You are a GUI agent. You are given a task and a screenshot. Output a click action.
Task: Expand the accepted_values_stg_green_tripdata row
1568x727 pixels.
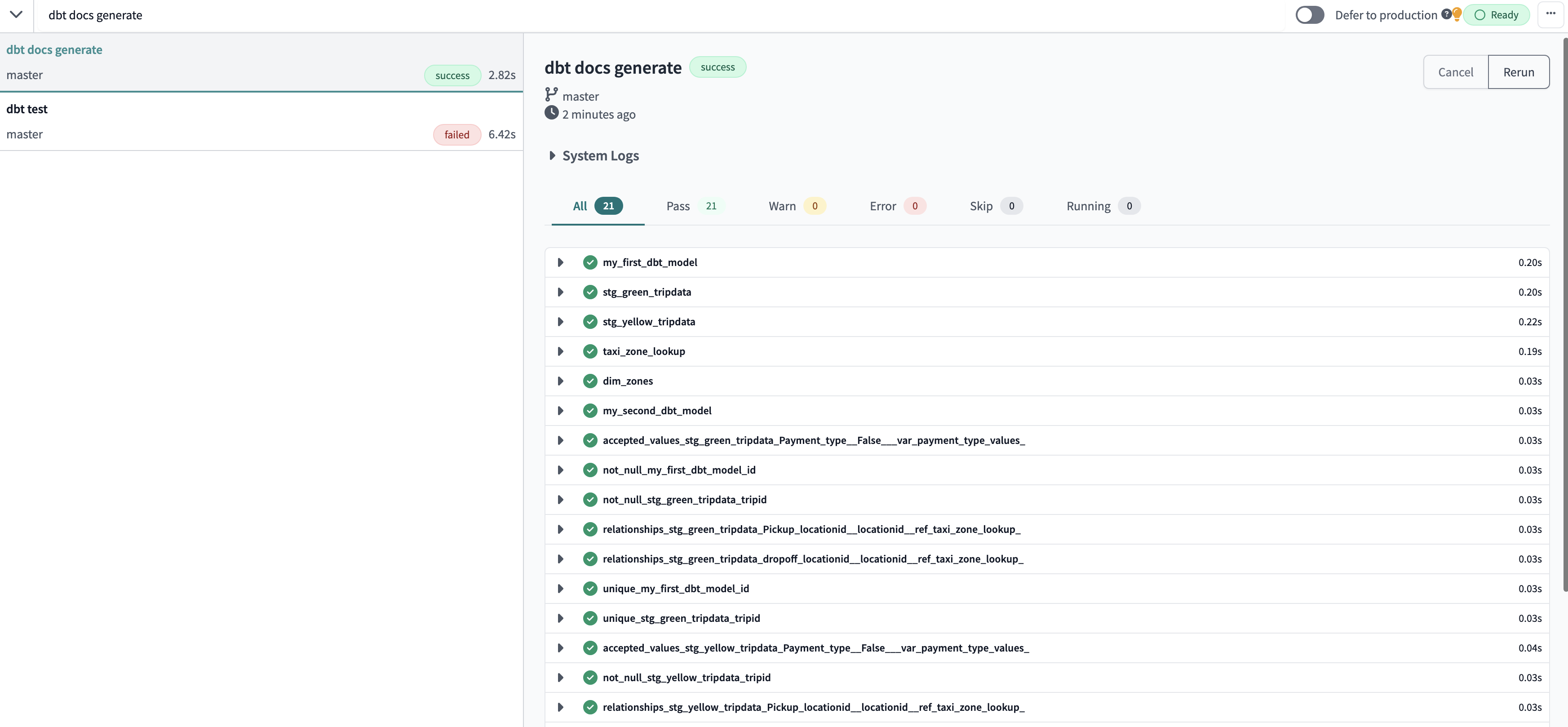point(560,440)
